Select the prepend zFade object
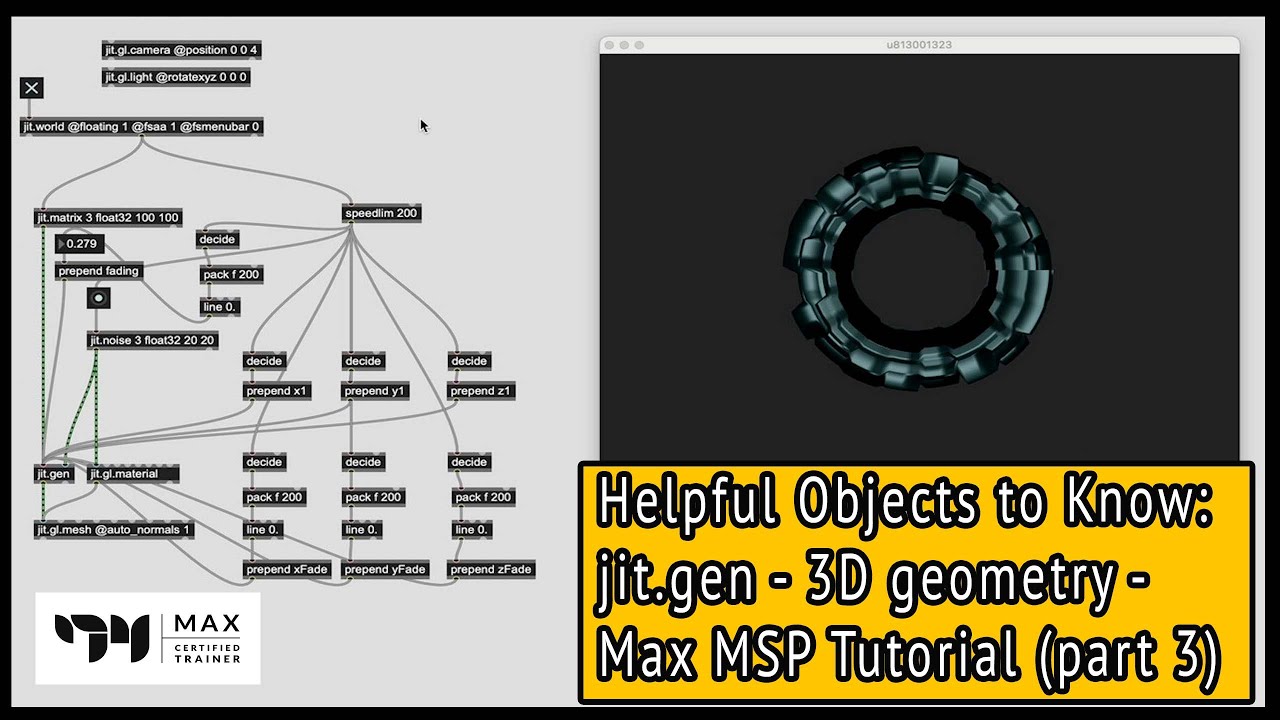This screenshot has height=720, width=1280. [x=491, y=569]
